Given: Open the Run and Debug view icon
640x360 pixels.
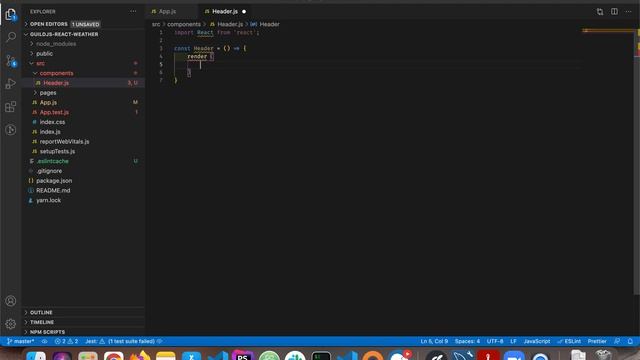Looking at the screenshot, I should coord(11,84).
